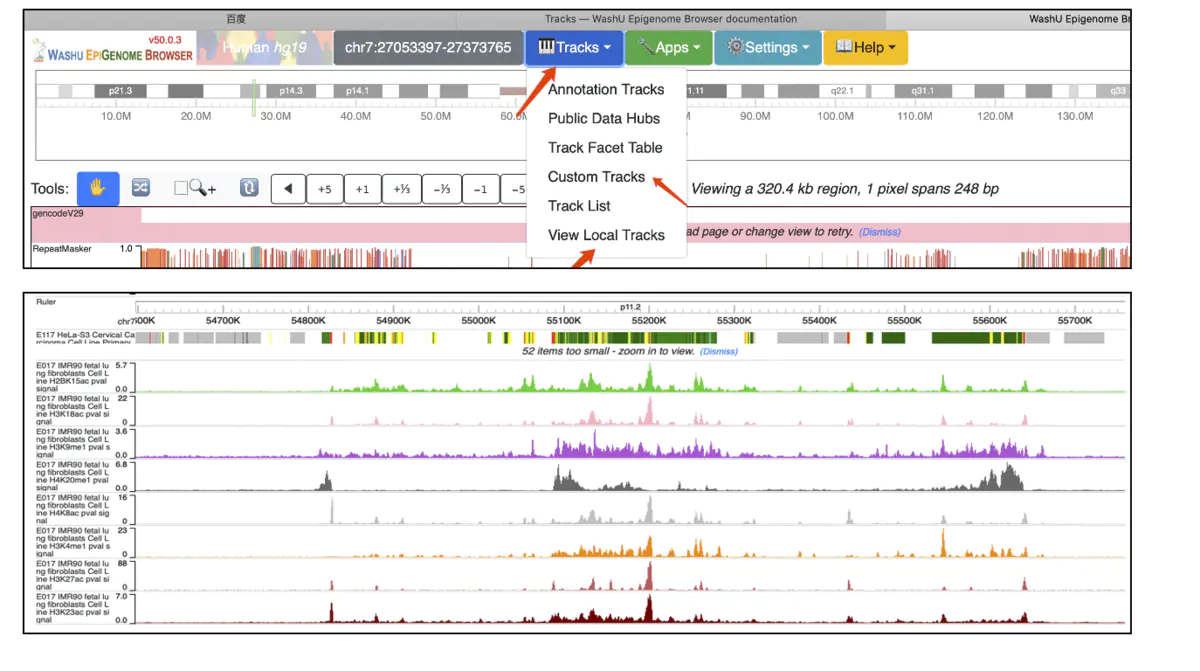Click the circular arrows tool icon

249,188
